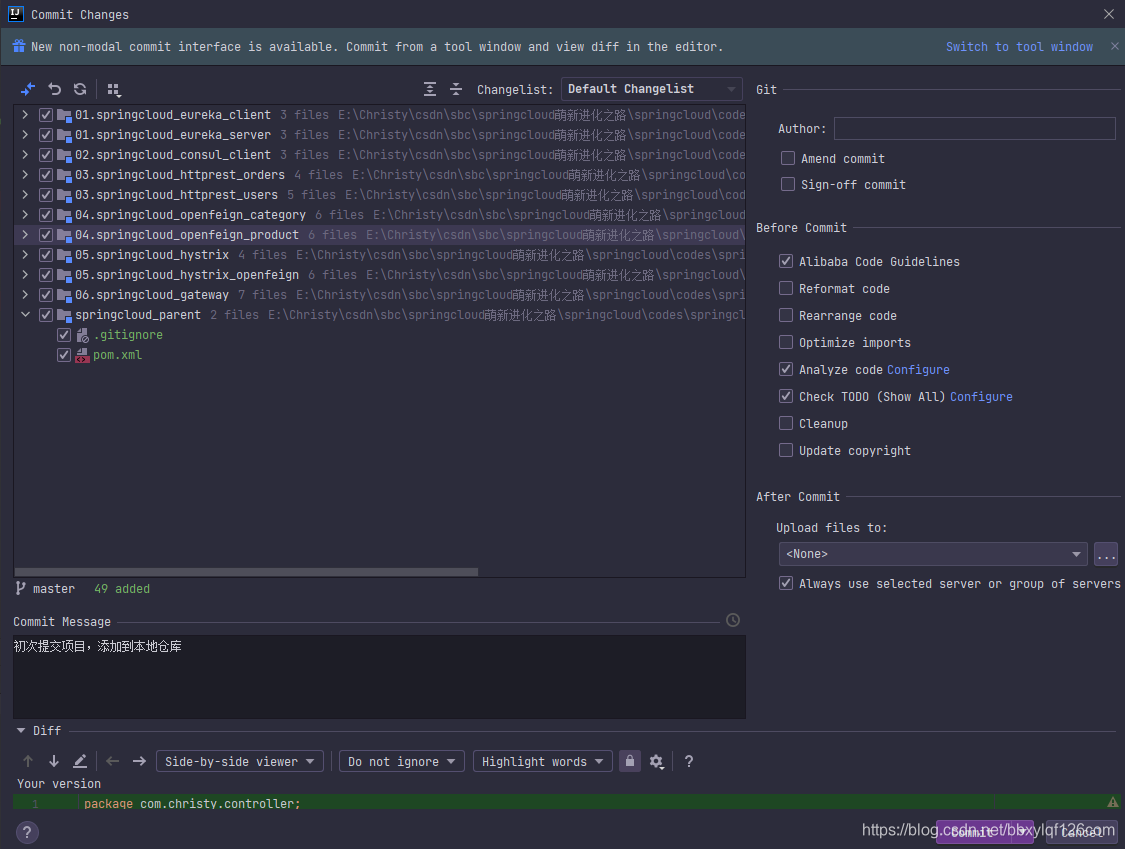Click Configure link for Analyze code

click(x=918, y=370)
